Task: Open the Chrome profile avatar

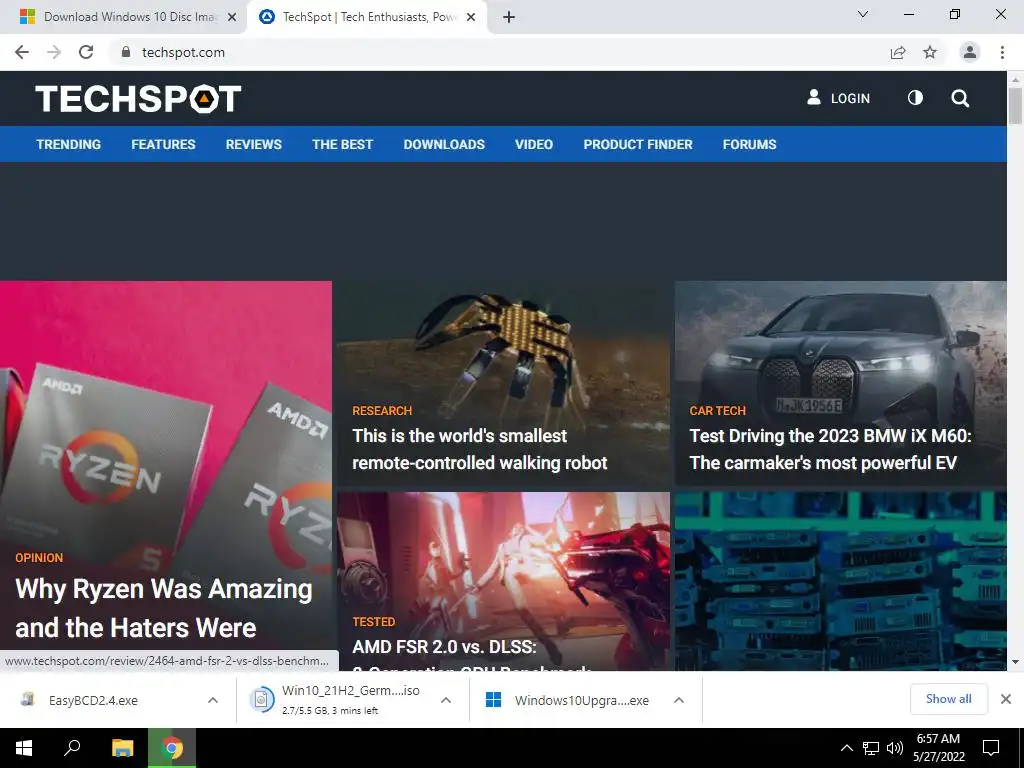Action: (x=970, y=52)
